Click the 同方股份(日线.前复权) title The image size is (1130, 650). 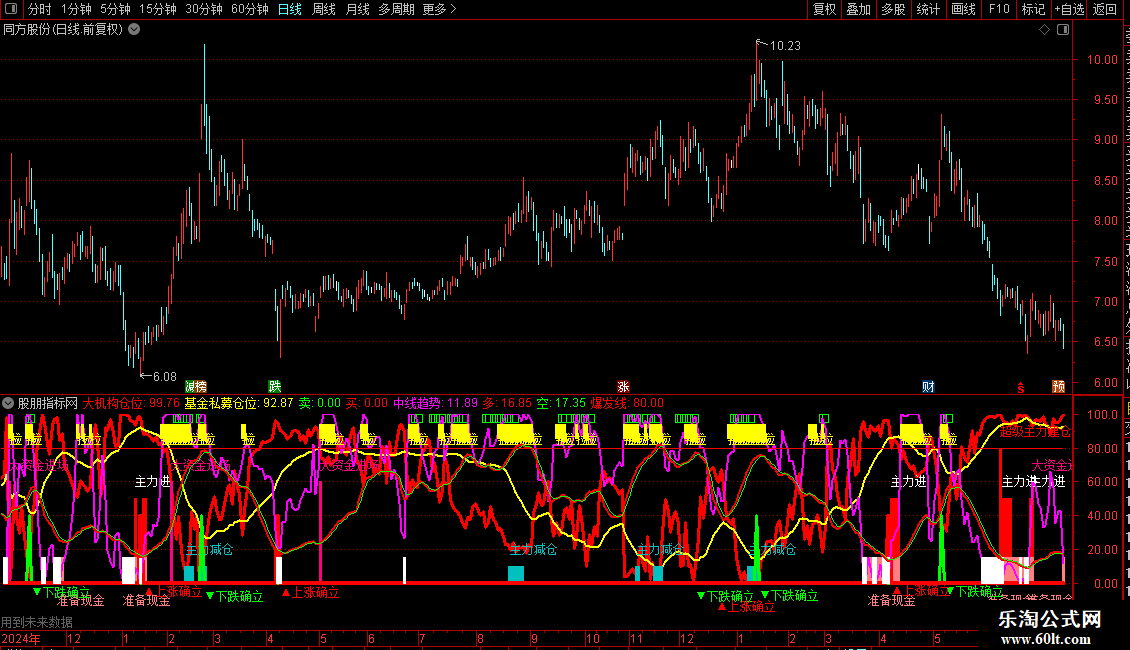(x=63, y=30)
